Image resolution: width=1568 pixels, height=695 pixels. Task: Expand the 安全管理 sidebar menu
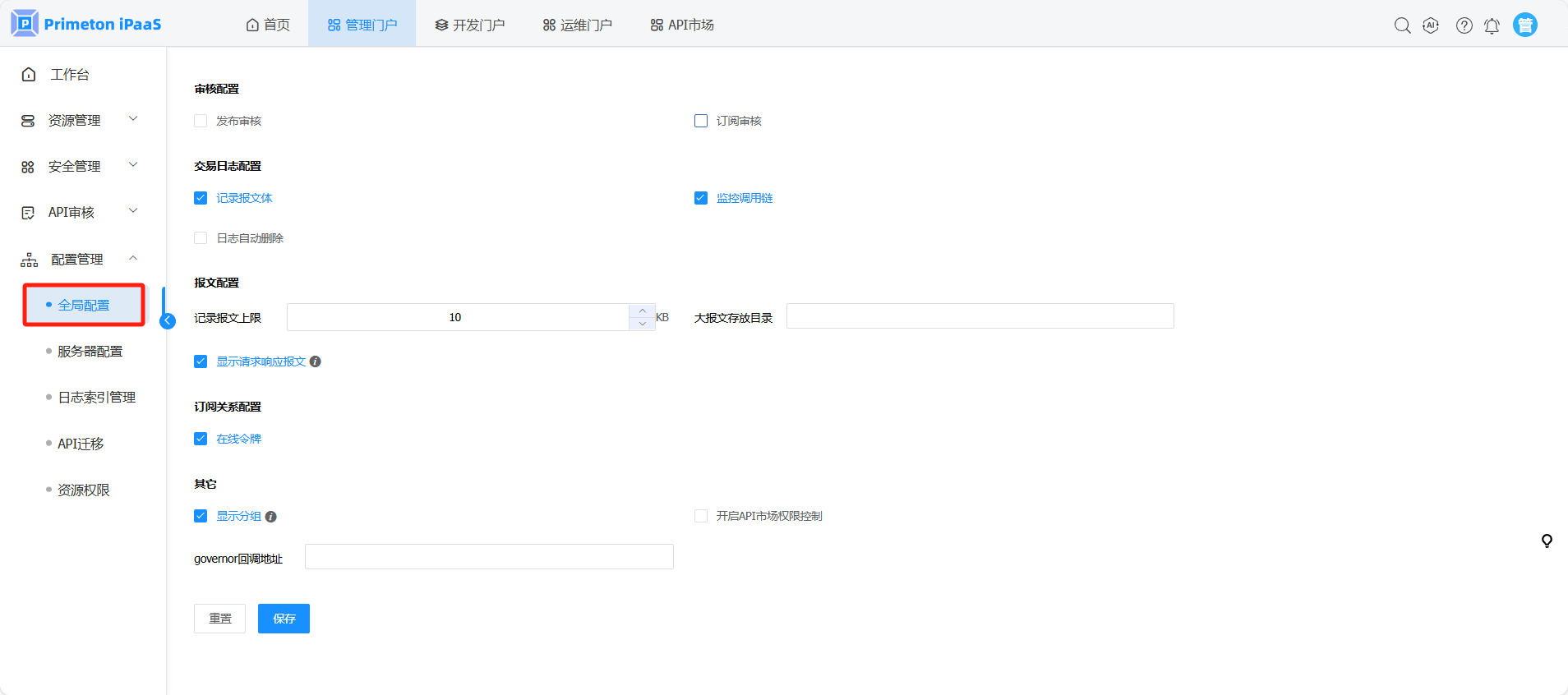pyautogui.click(x=79, y=167)
